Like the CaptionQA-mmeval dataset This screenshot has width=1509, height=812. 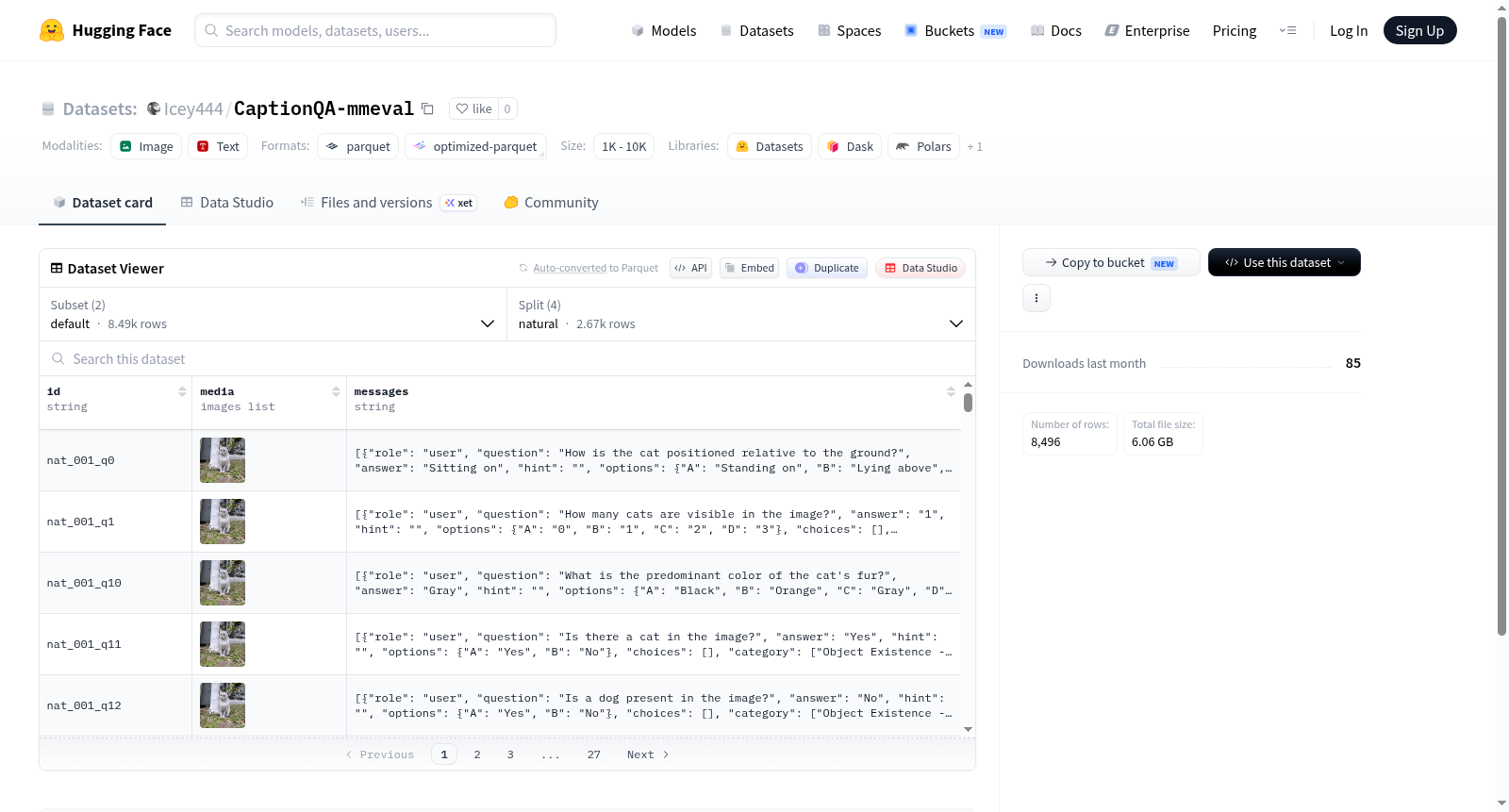pyautogui.click(x=473, y=108)
